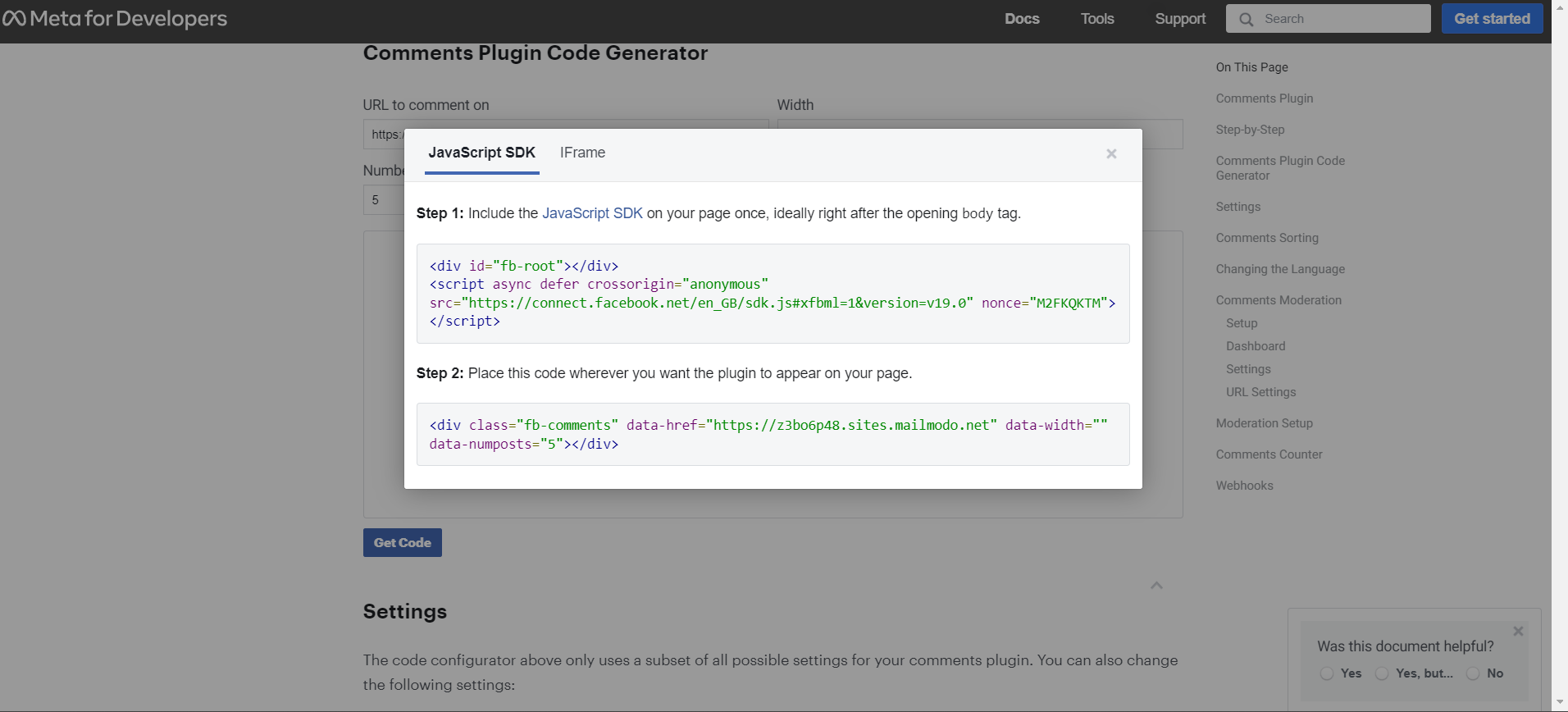Click the Get Code button
The width and height of the screenshot is (1568, 712).
pos(403,542)
